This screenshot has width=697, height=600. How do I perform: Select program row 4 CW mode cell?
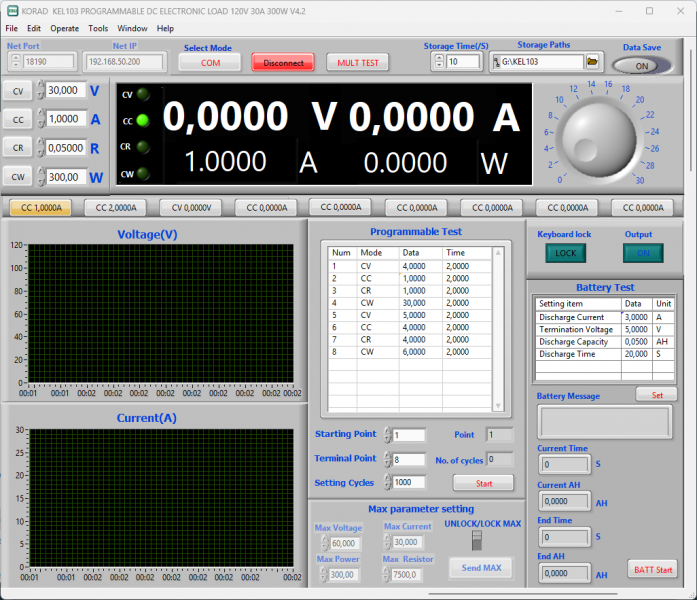point(377,303)
